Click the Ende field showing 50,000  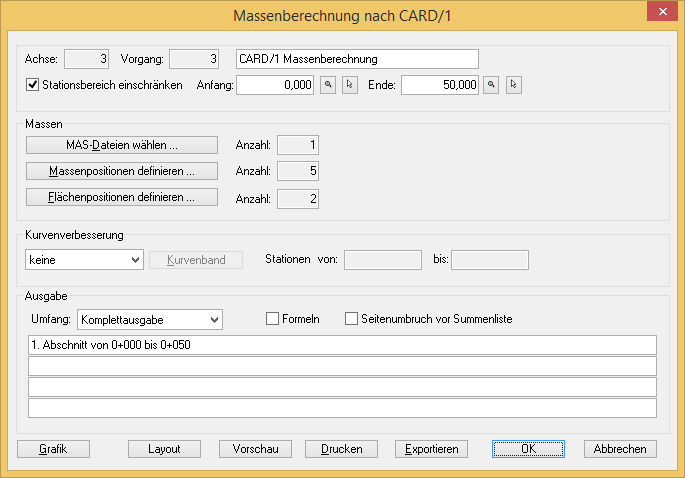point(440,85)
